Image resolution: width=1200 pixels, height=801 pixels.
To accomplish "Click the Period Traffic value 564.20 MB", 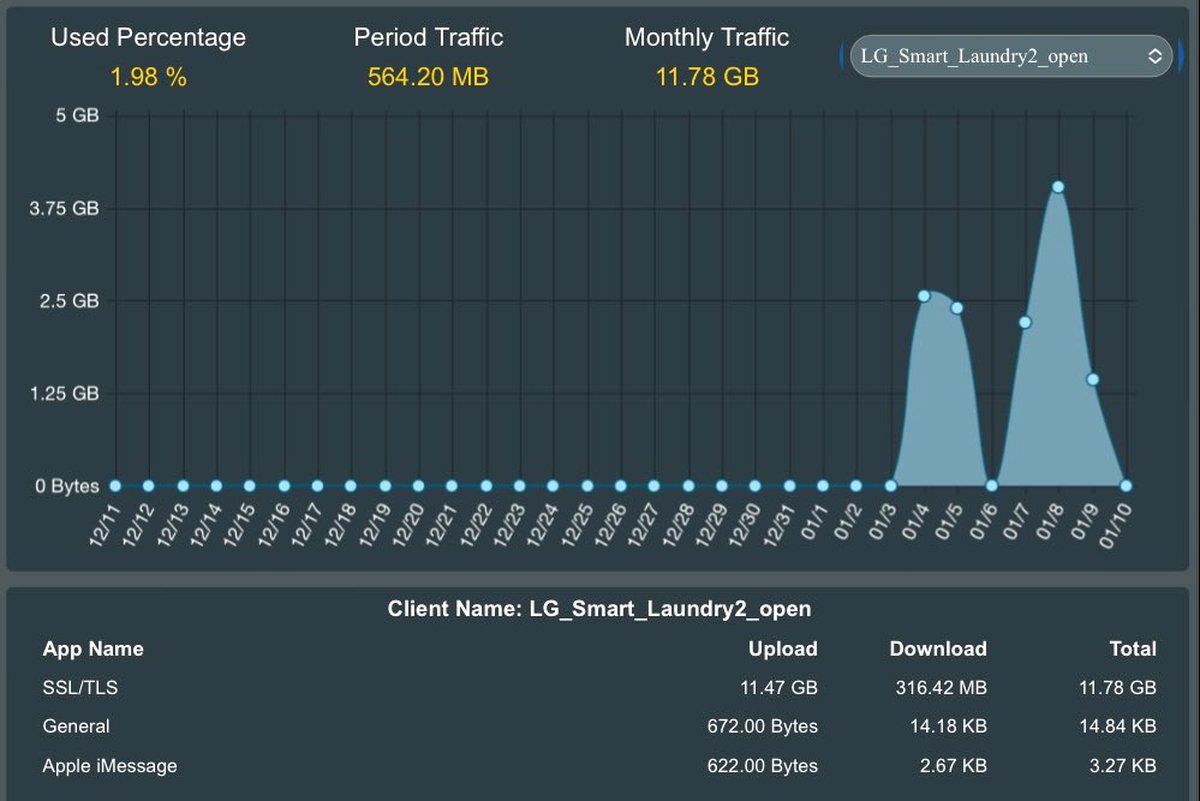I will [428, 77].
